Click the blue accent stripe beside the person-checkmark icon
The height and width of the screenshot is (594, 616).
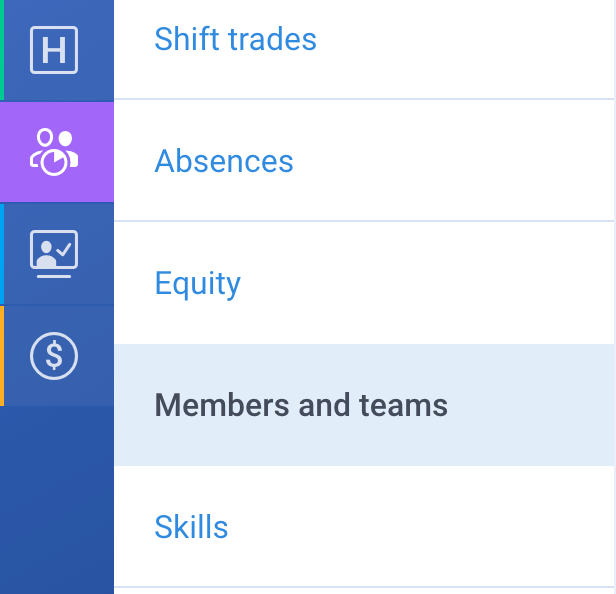tap(2, 254)
